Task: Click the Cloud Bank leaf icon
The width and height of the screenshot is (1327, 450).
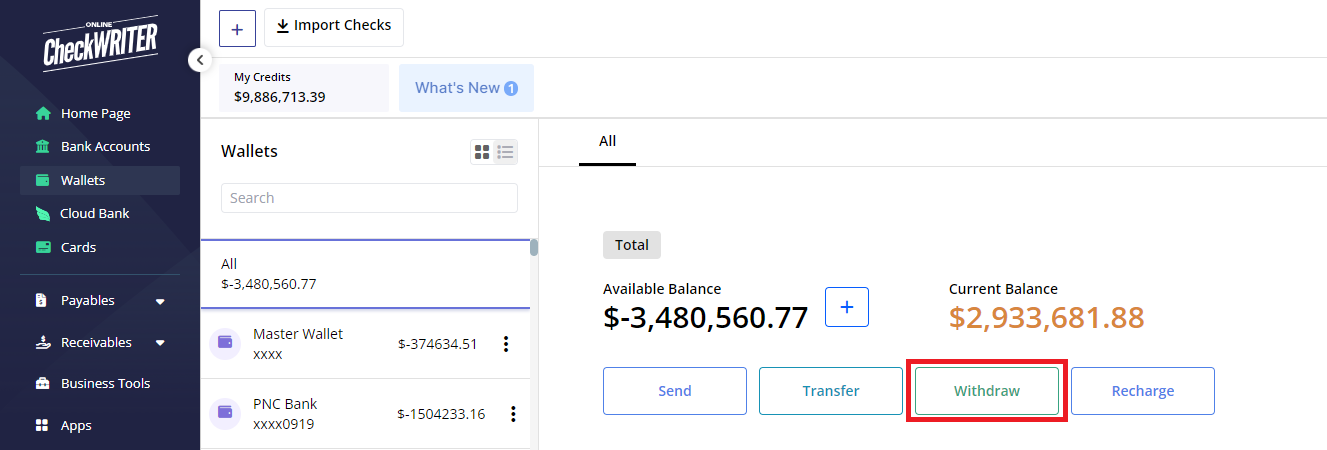Action: point(43,214)
